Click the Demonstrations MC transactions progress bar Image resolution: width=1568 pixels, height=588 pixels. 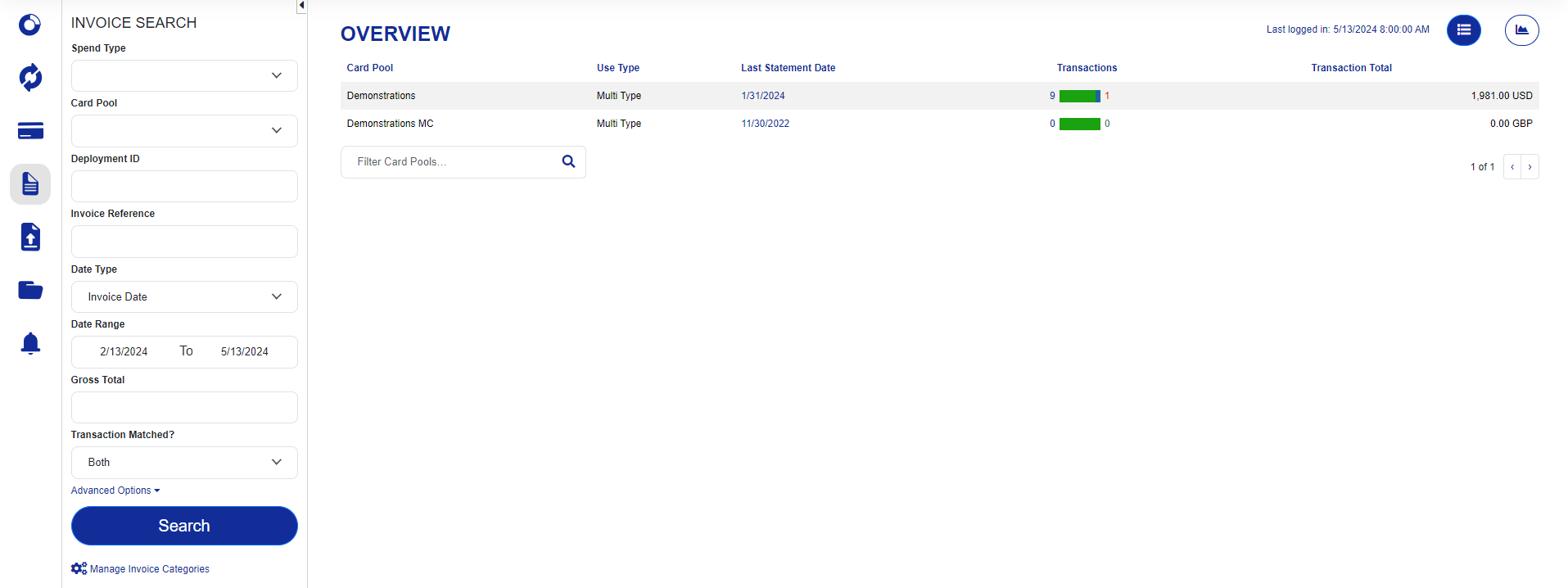pos(1080,124)
